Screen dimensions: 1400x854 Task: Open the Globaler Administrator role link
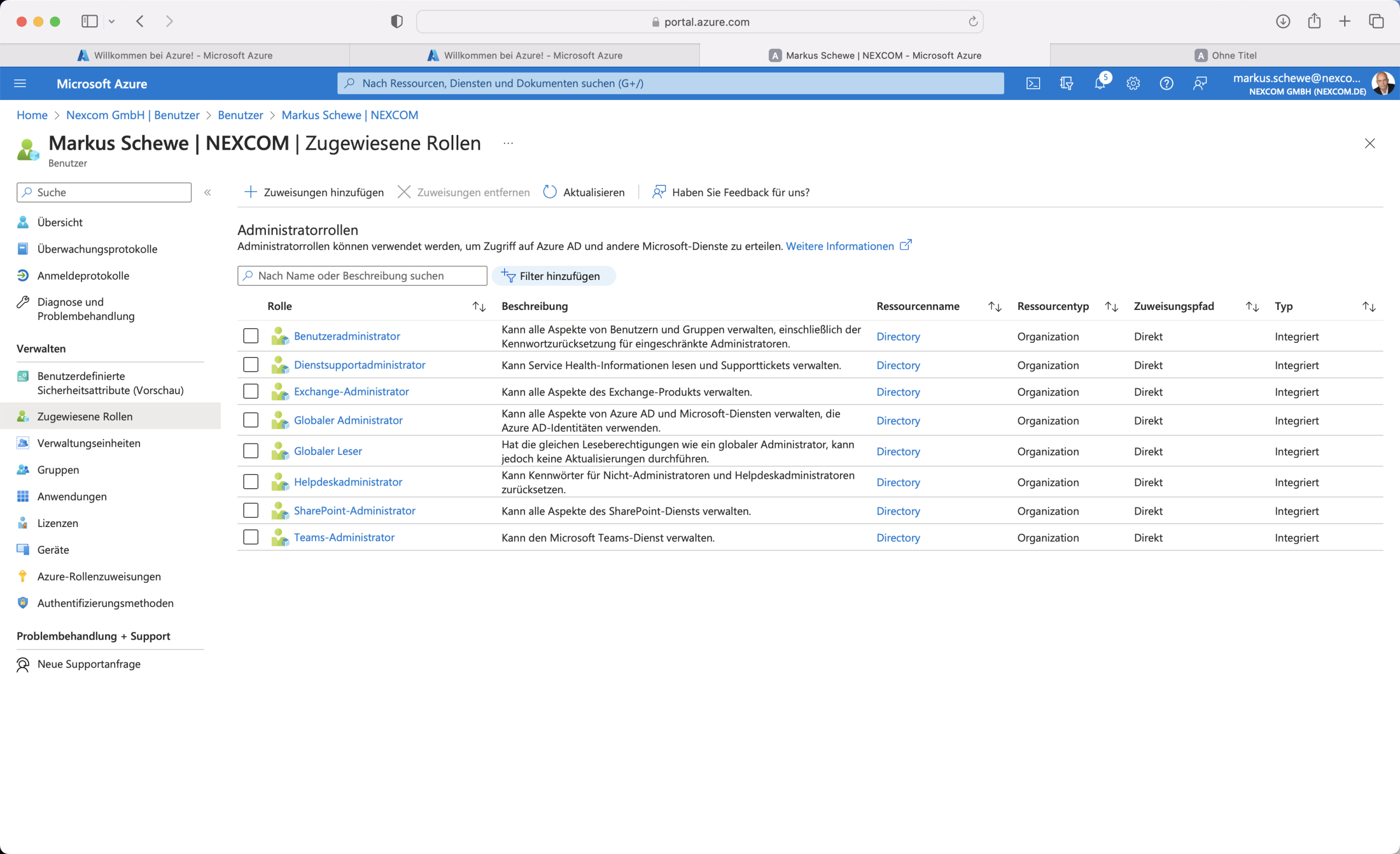(348, 420)
